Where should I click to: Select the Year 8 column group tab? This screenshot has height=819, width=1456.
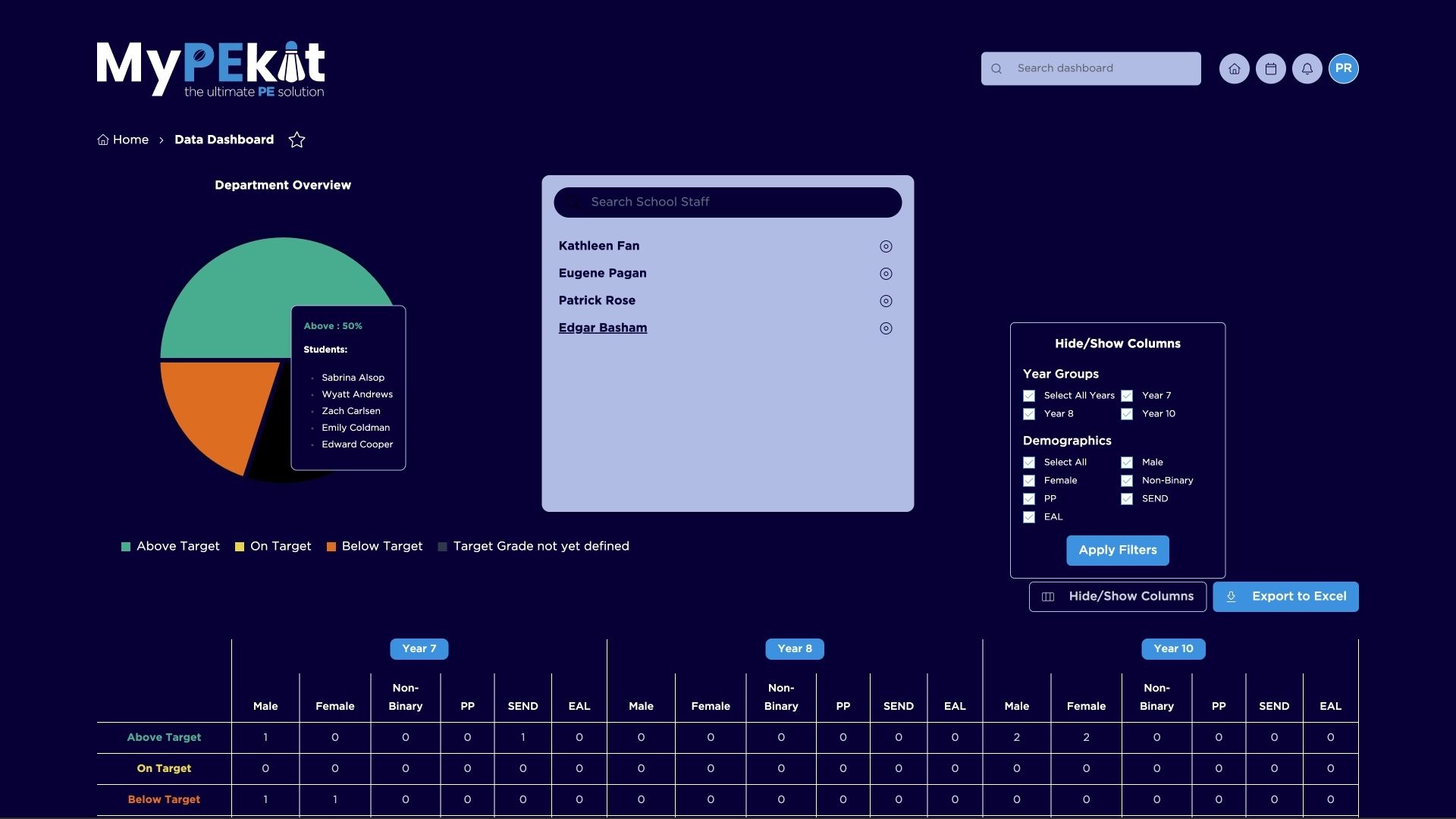[x=794, y=649]
